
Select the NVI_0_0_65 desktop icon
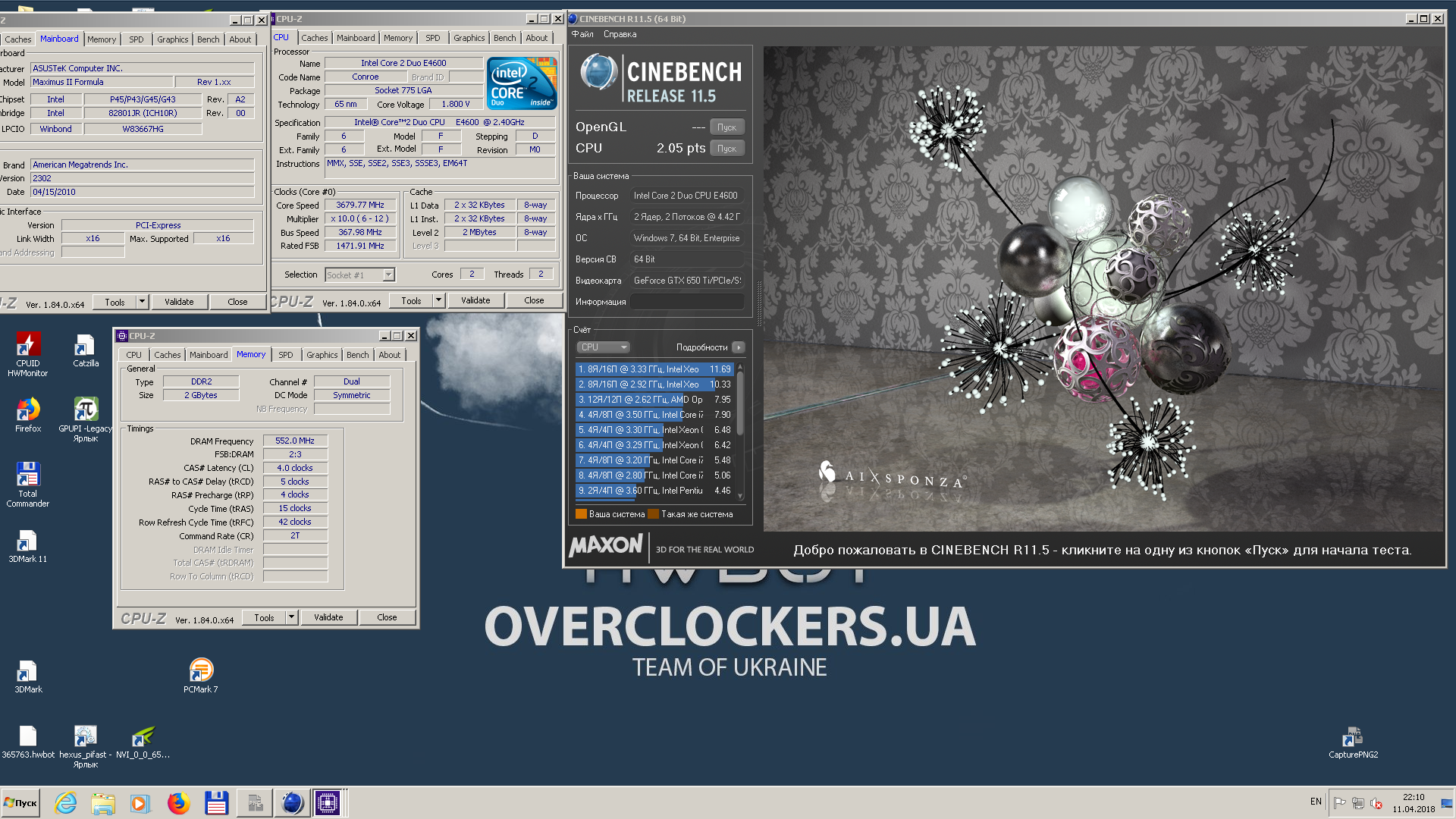coord(143,742)
